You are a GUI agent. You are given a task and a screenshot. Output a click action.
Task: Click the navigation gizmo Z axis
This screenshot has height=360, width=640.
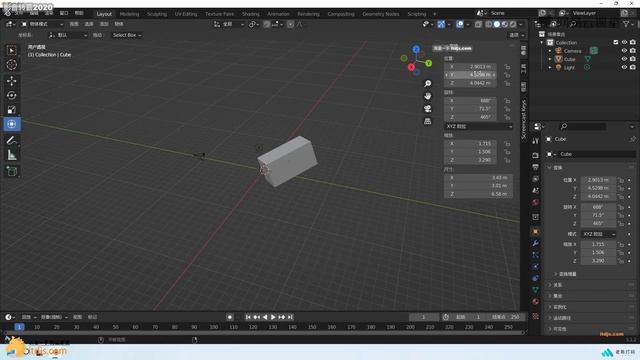click(416, 49)
